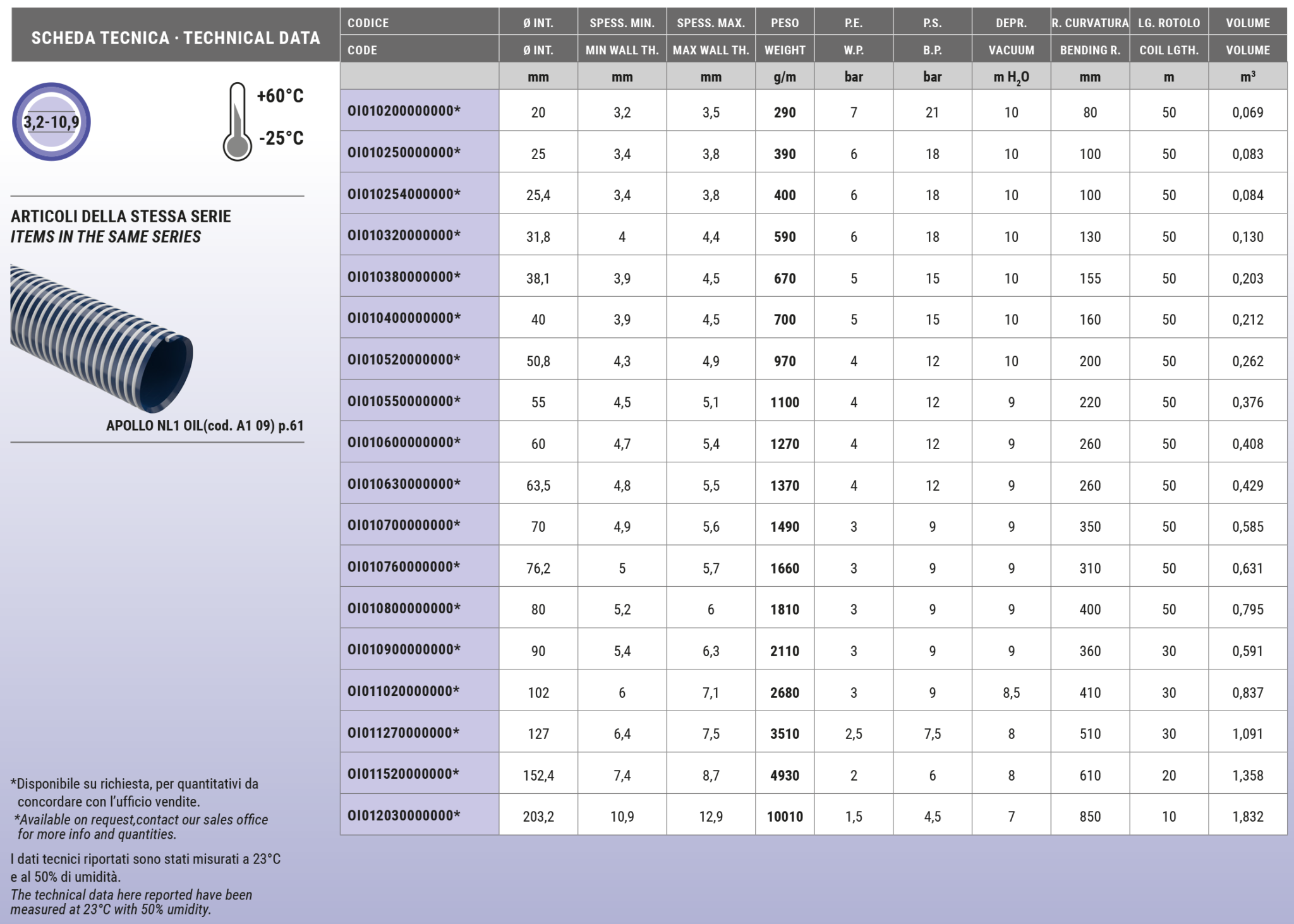Open the Apollo NL1 OIL hose image
This screenshot has height=924, width=1294.
click(101, 338)
